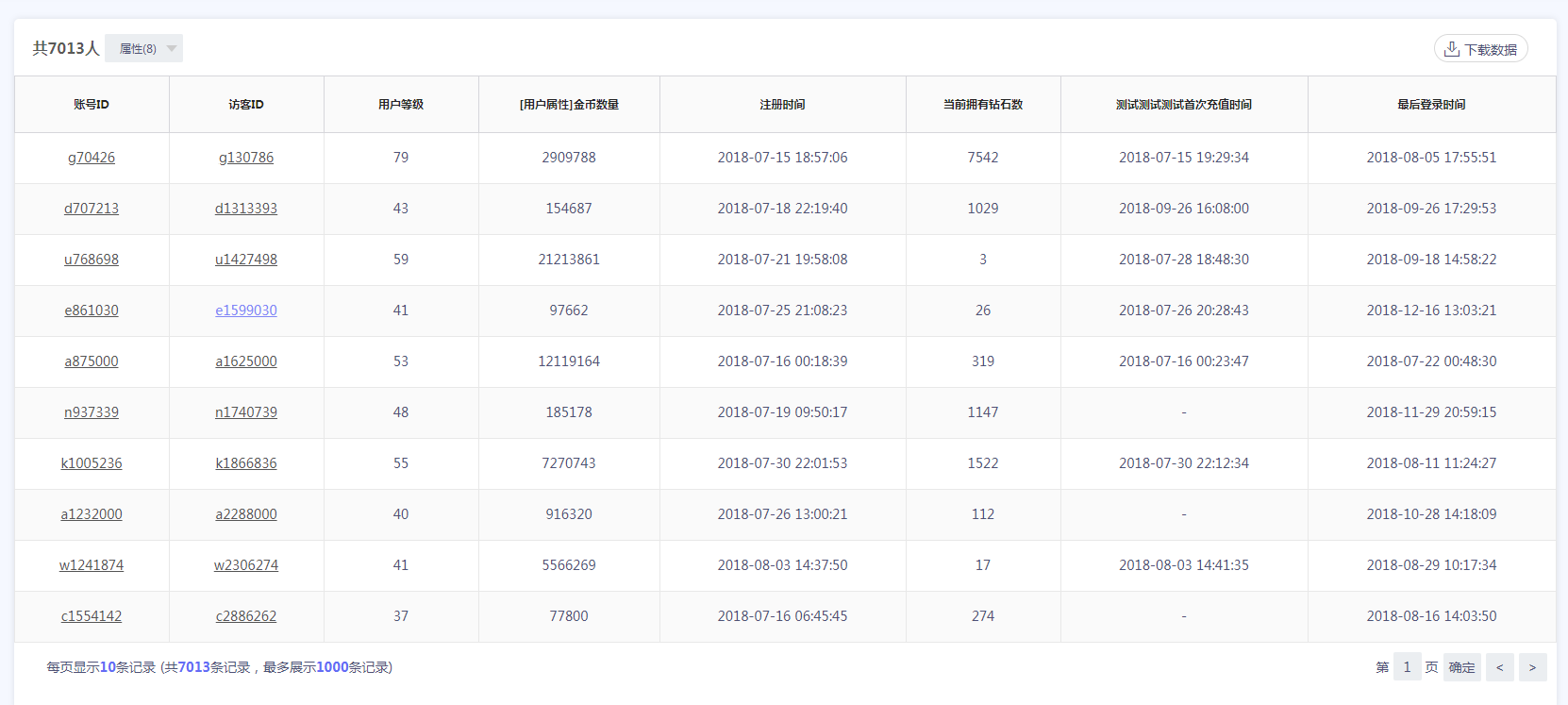Open visitor ID e1599030 link
The height and width of the screenshot is (705, 1568).
246,311
